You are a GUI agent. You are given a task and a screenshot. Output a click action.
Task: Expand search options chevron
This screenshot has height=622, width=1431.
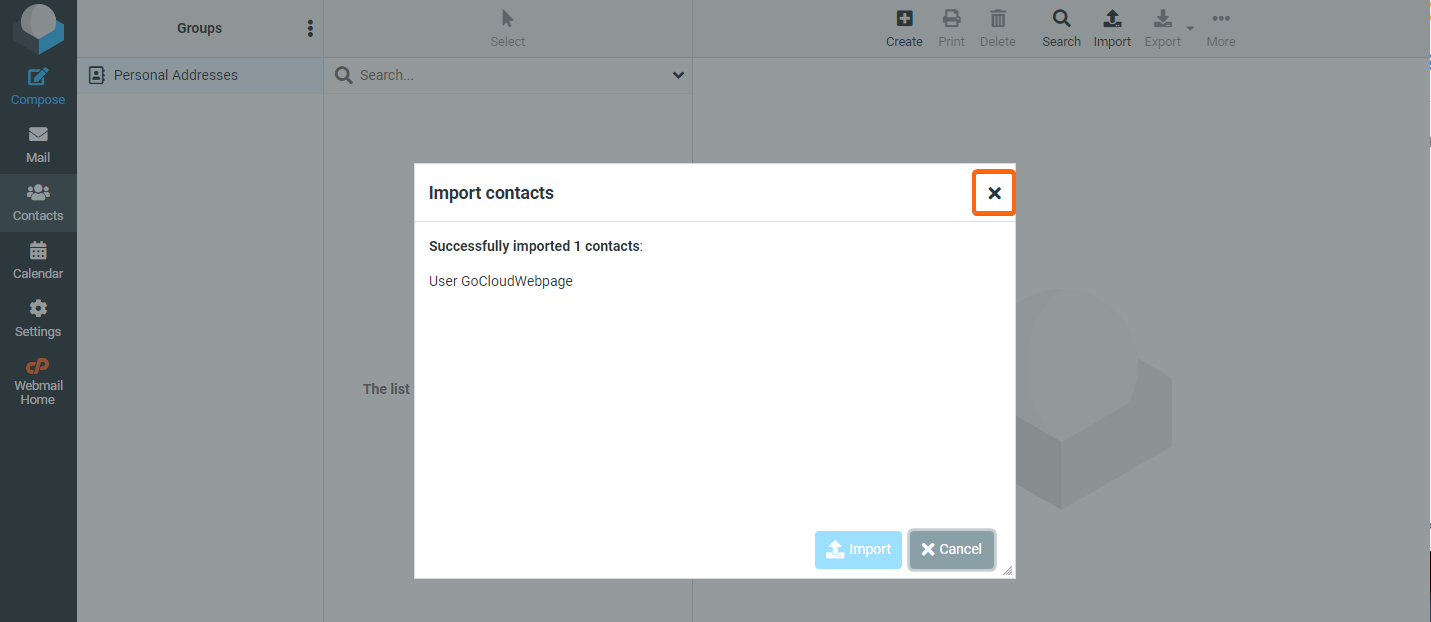679,75
